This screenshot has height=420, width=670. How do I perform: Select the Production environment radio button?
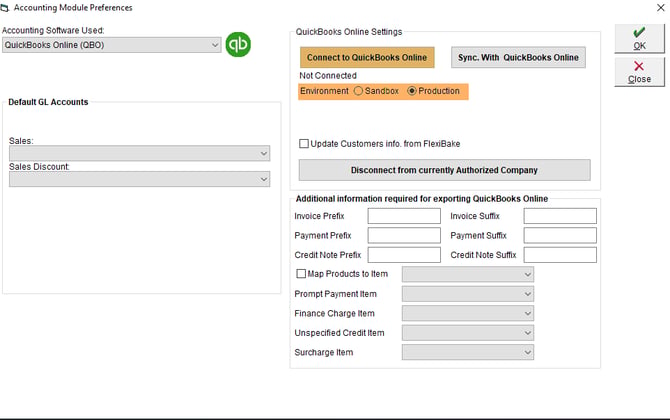click(411, 91)
